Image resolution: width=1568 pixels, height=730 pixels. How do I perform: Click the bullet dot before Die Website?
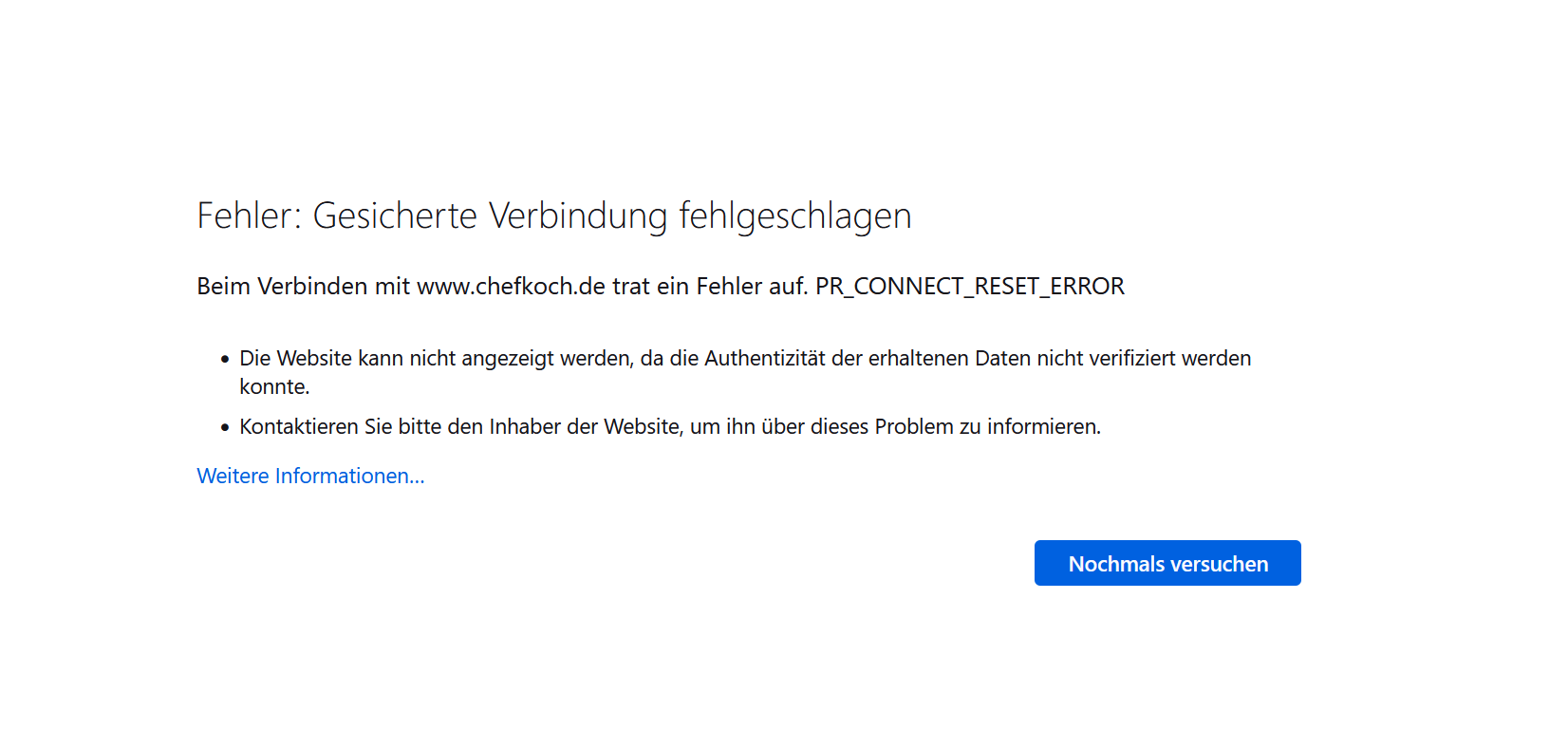(225, 359)
